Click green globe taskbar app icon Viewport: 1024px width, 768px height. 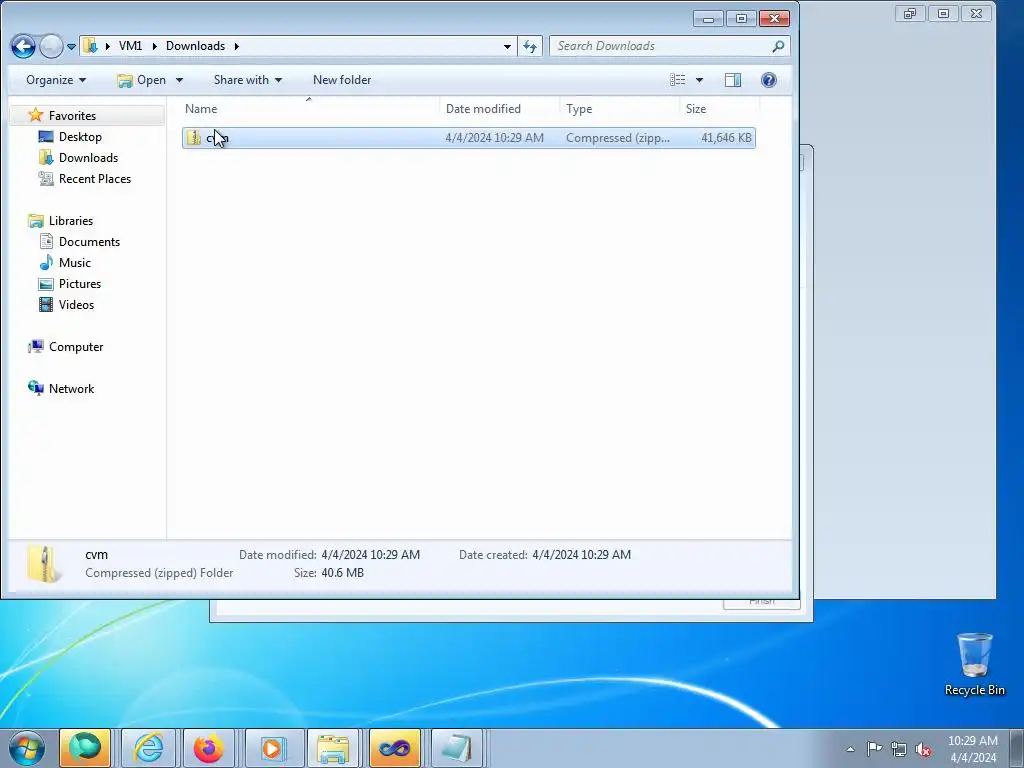85,748
